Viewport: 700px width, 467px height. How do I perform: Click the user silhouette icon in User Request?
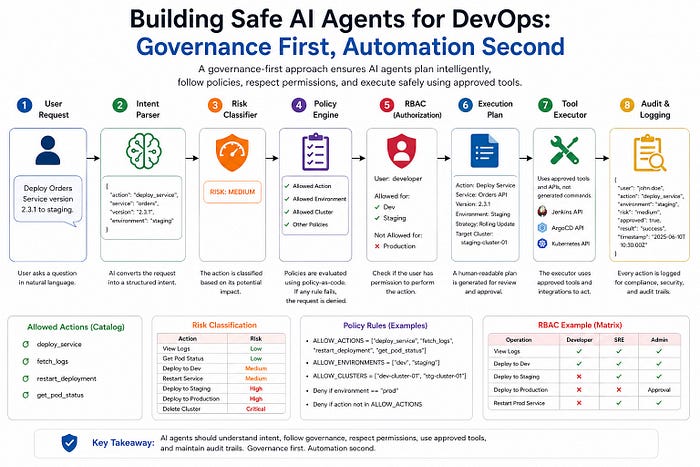coord(48,150)
